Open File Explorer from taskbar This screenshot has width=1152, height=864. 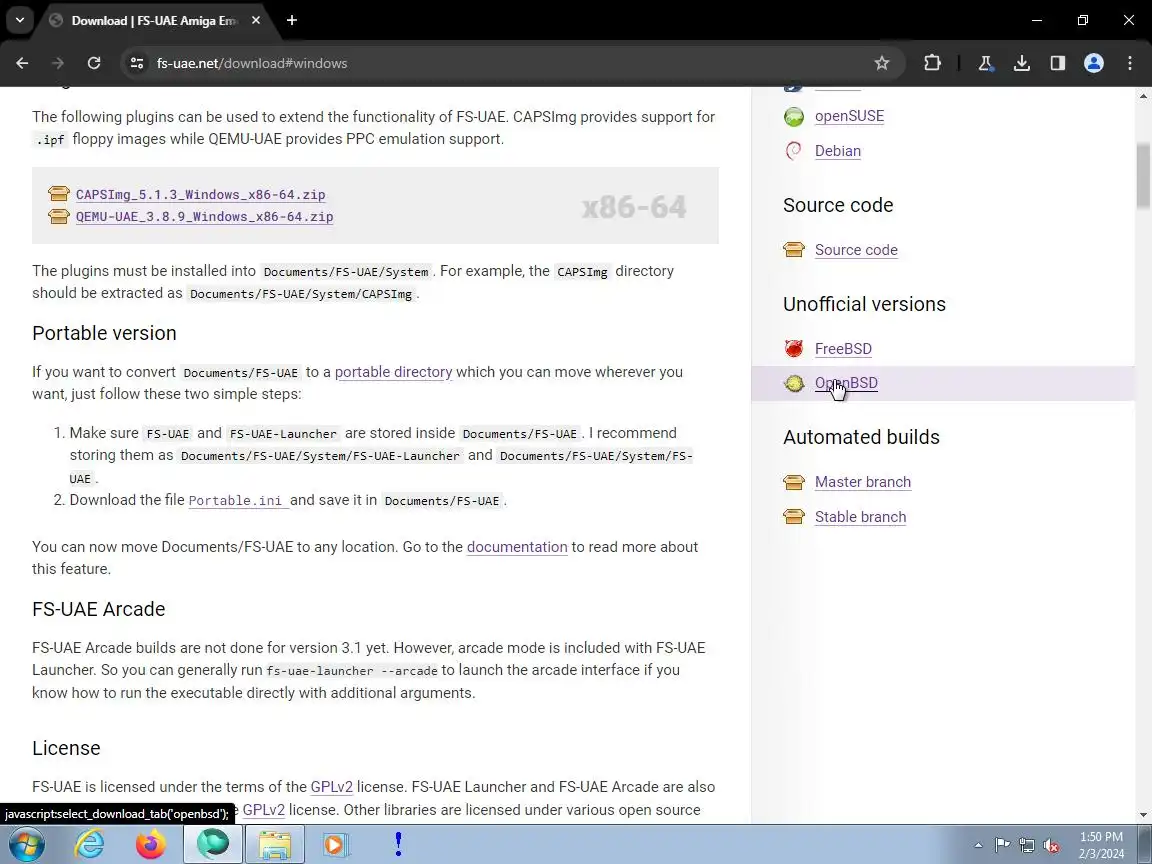(x=274, y=844)
